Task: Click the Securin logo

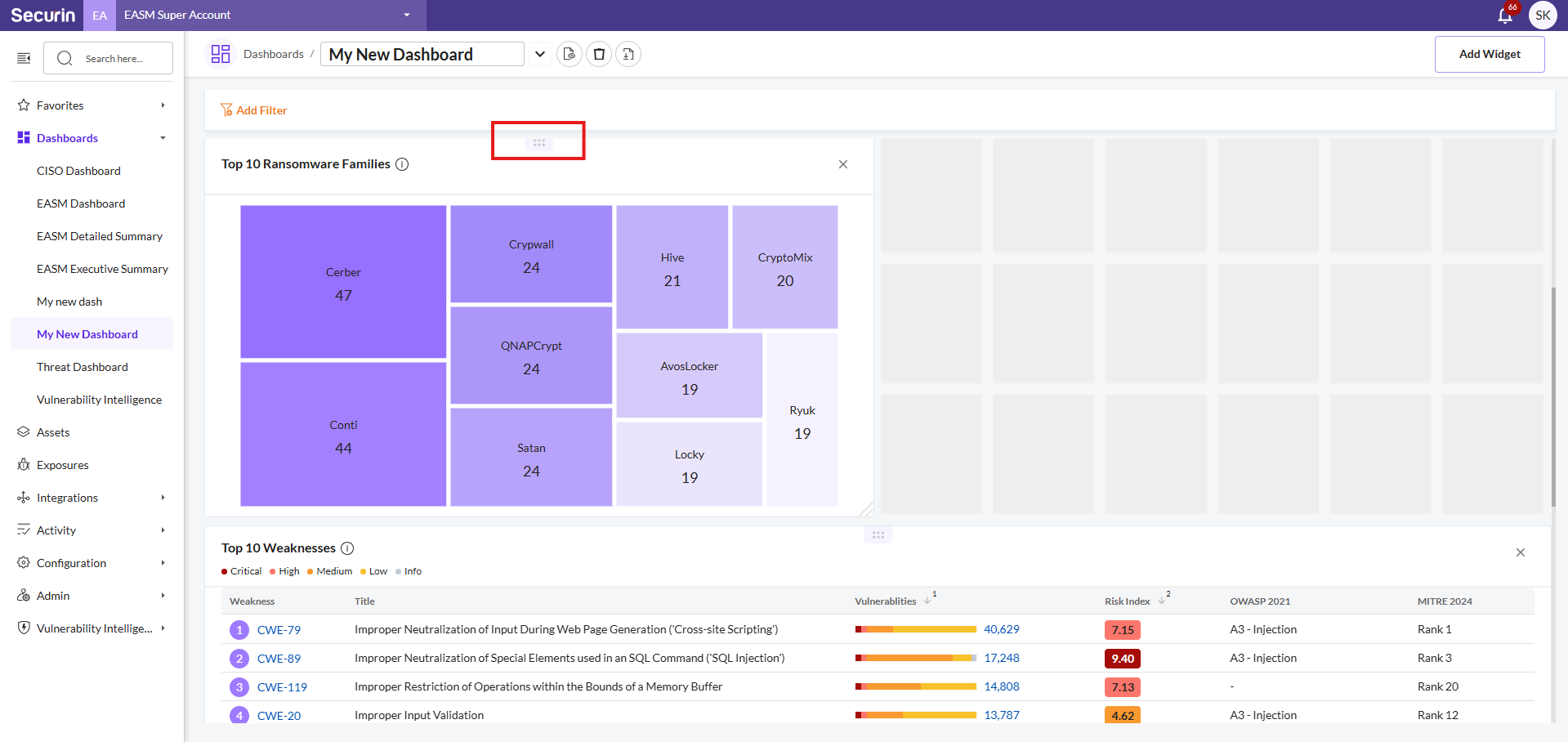Action: click(x=42, y=16)
